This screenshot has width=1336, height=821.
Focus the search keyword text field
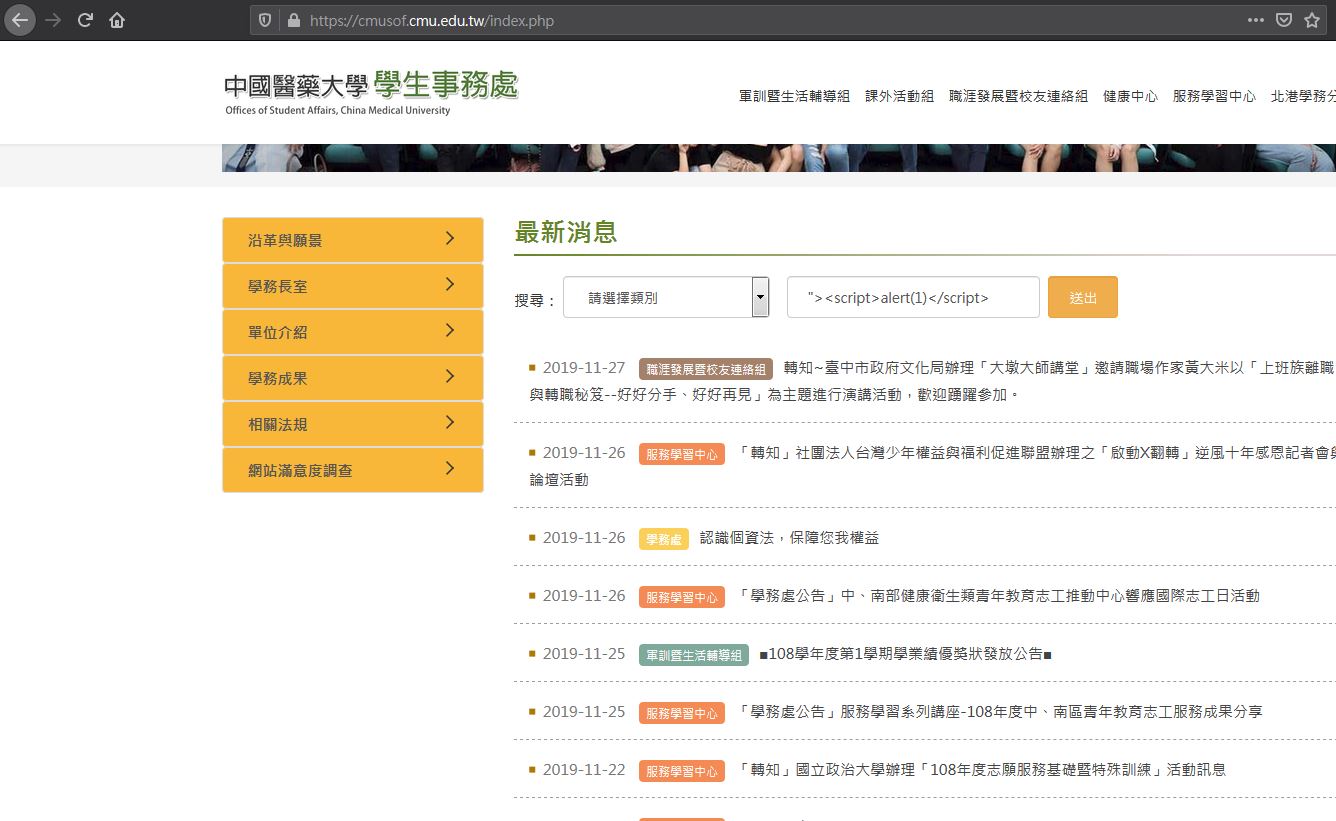click(913, 297)
